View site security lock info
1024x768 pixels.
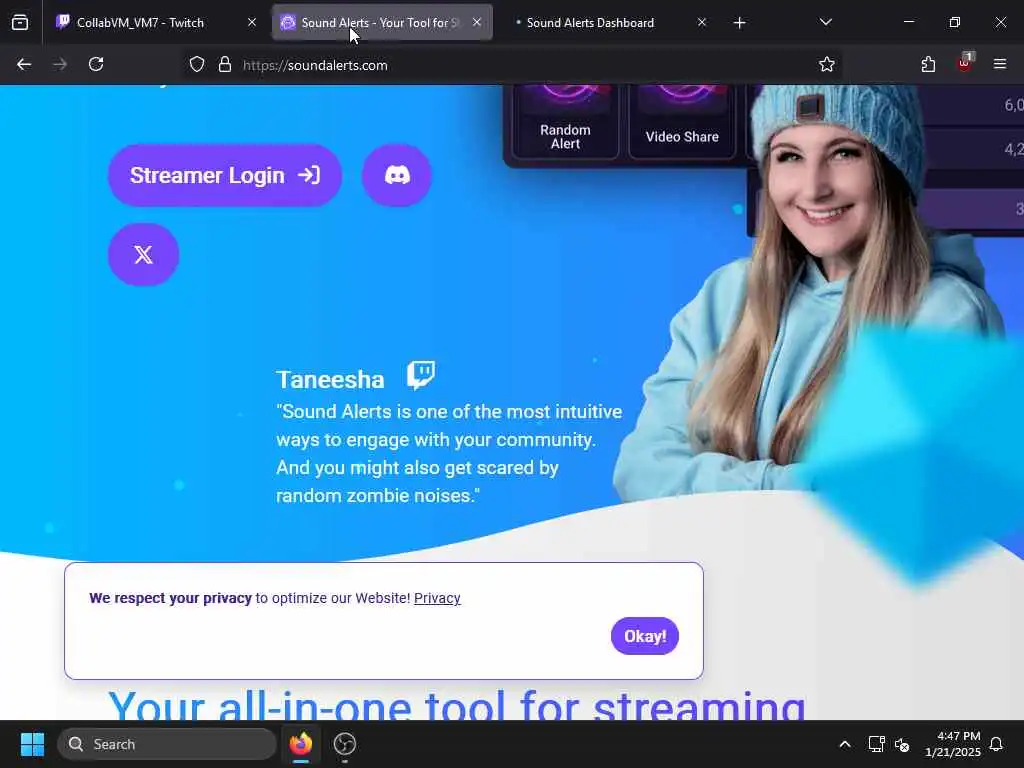coord(225,65)
